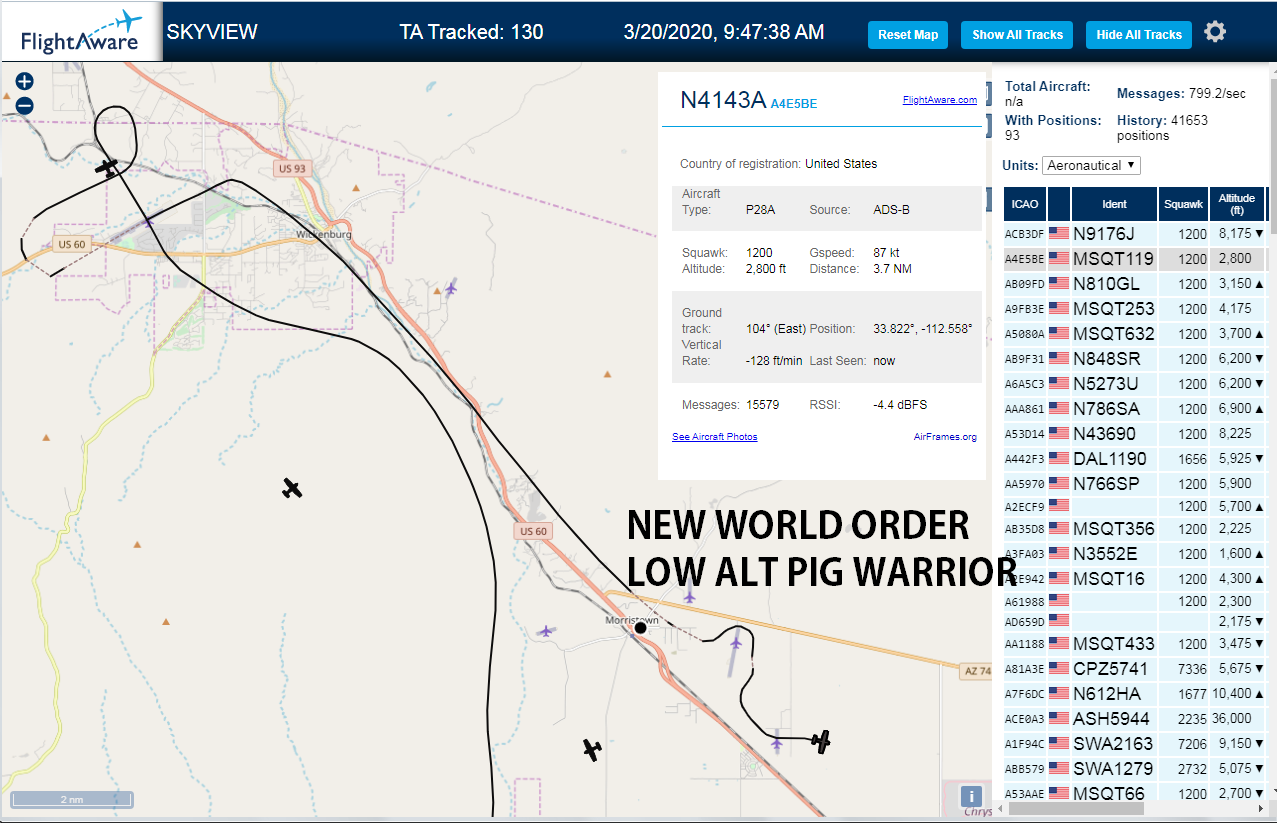Select purple aircraft icon east of Wickenburg

coord(451,289)
